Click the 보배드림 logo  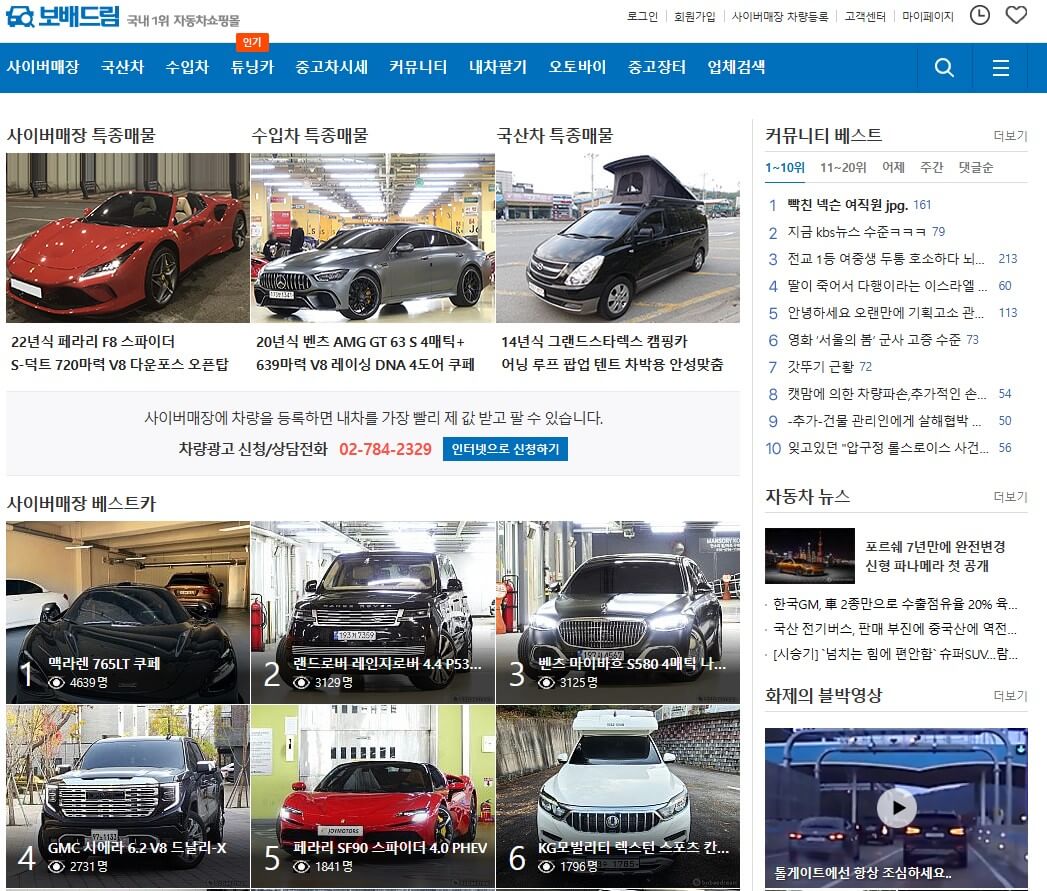pos(63,16)
